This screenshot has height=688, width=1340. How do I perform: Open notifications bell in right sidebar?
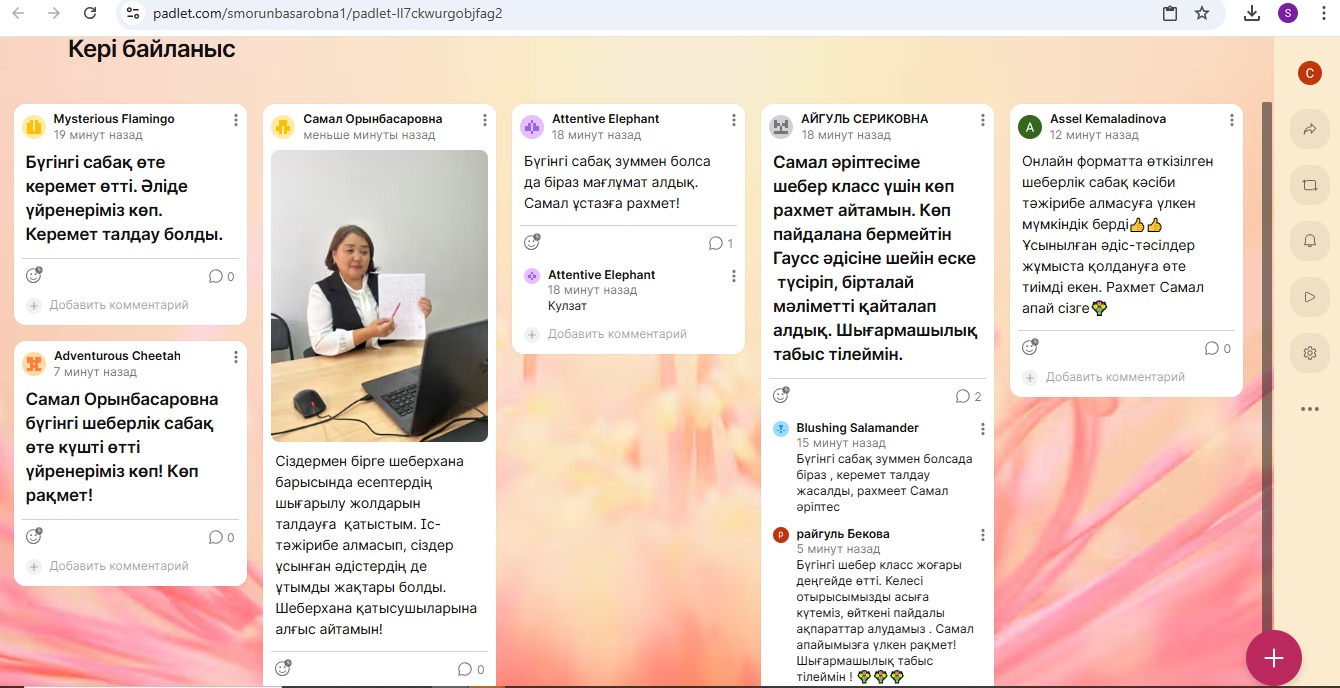(x=1309, y=241)
